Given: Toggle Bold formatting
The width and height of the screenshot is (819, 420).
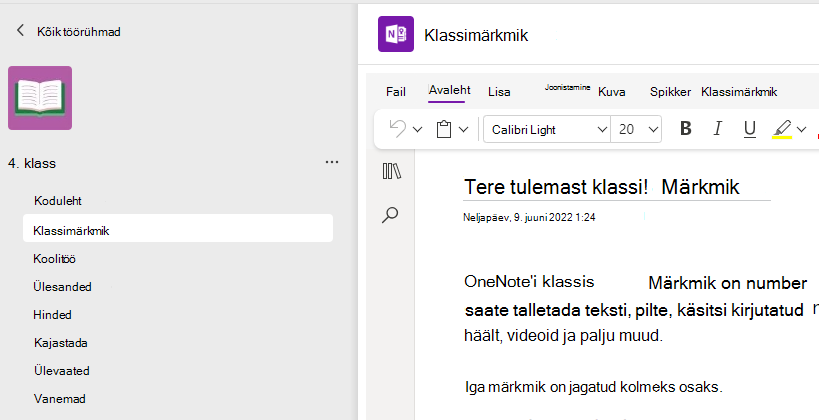Looking at the screenshot, I should (x=686, y=129).
